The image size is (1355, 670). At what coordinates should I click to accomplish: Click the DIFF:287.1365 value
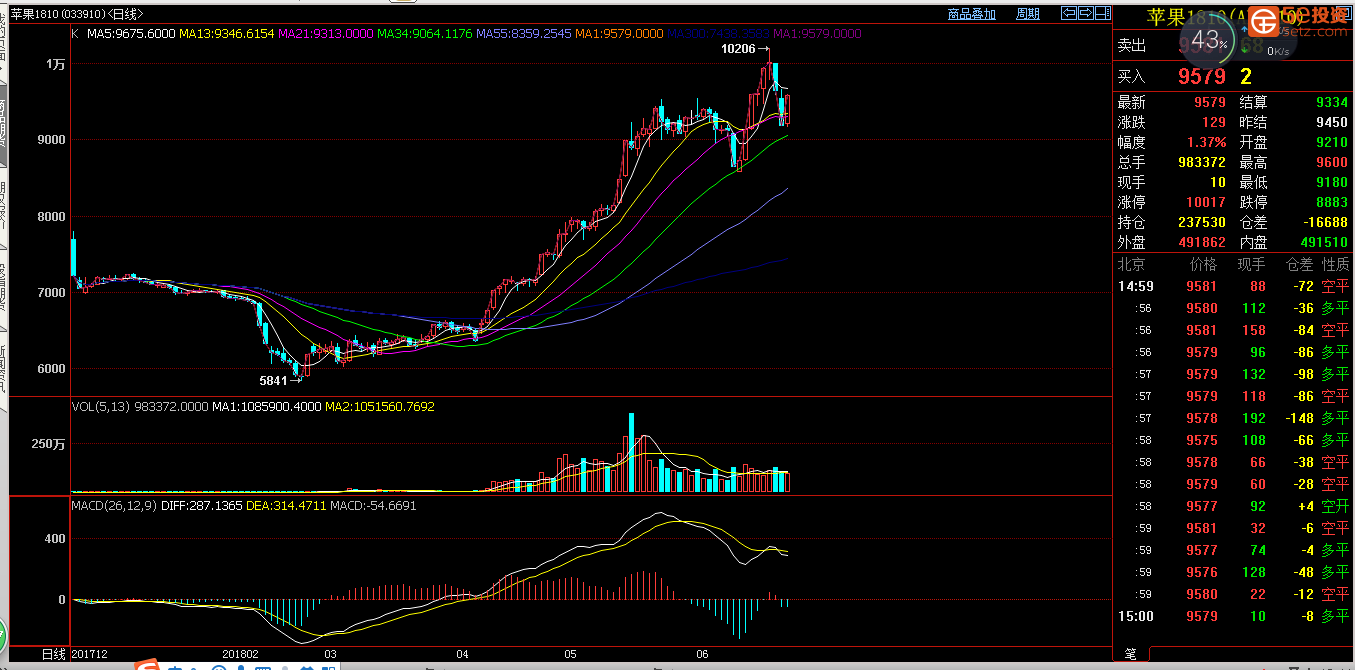pos(202,506)
